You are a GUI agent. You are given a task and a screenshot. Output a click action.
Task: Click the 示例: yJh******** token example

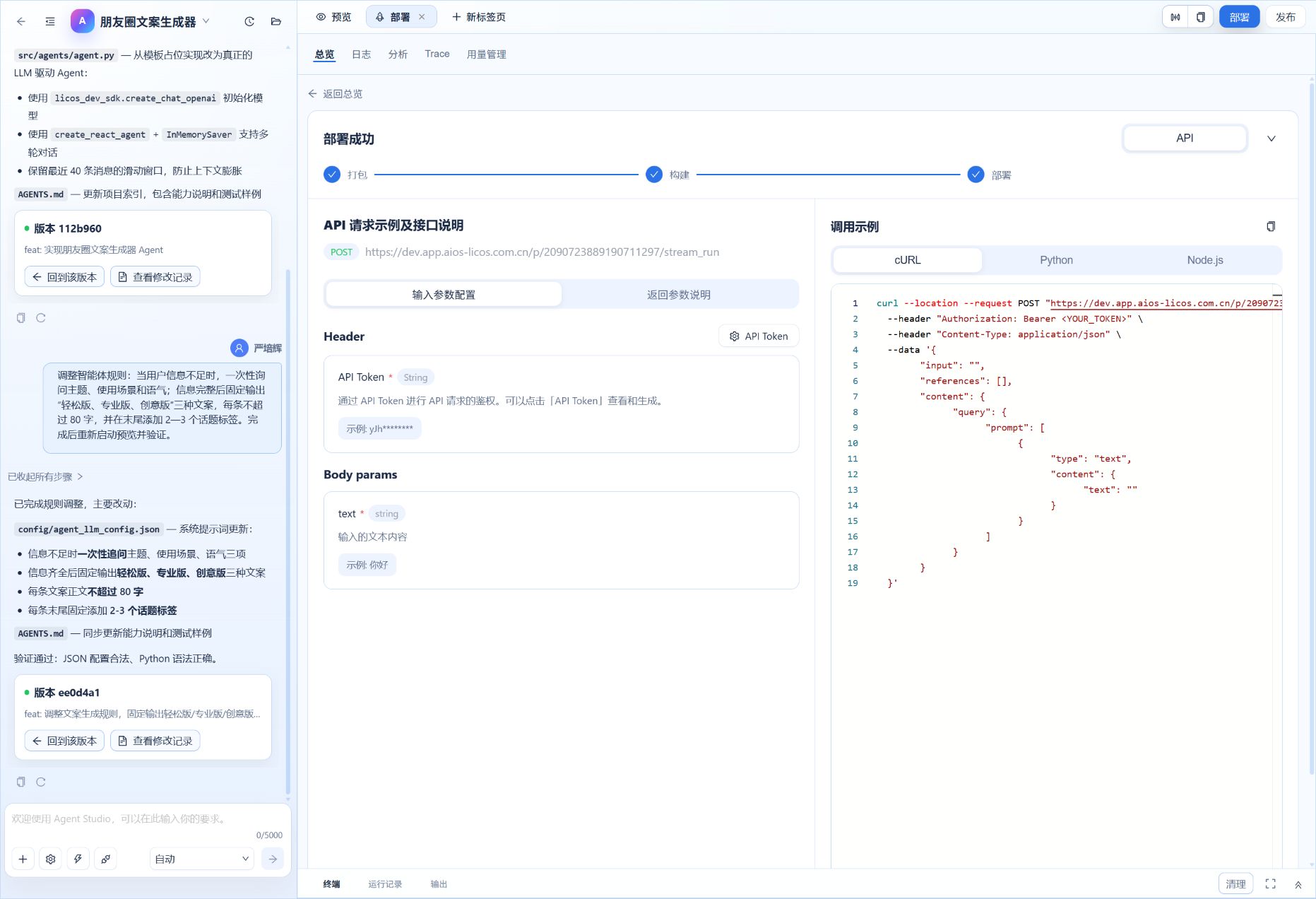(380, 429)
